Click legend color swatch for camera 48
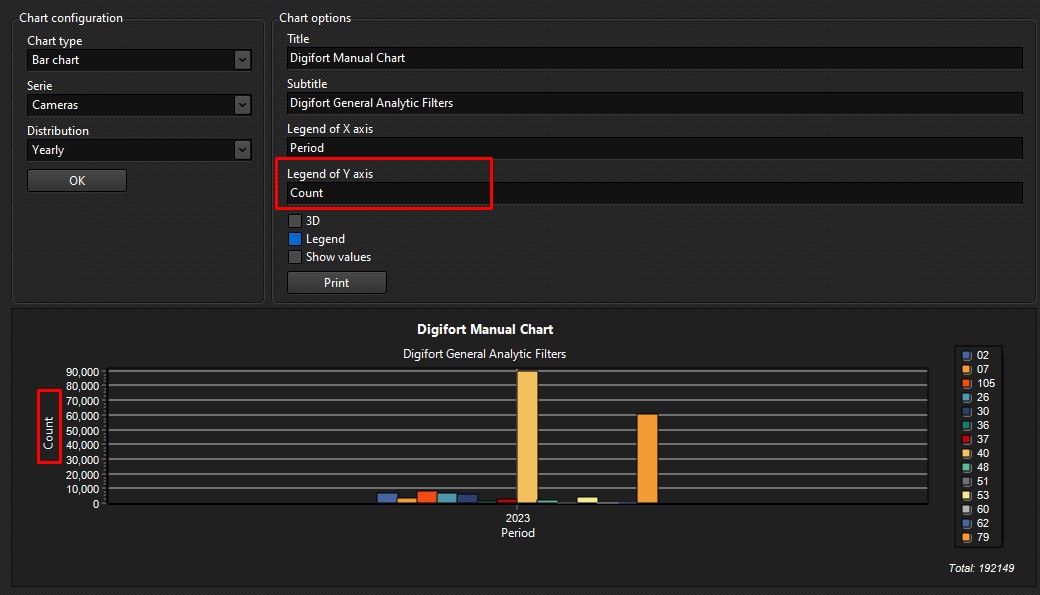 tap(966, 467)
